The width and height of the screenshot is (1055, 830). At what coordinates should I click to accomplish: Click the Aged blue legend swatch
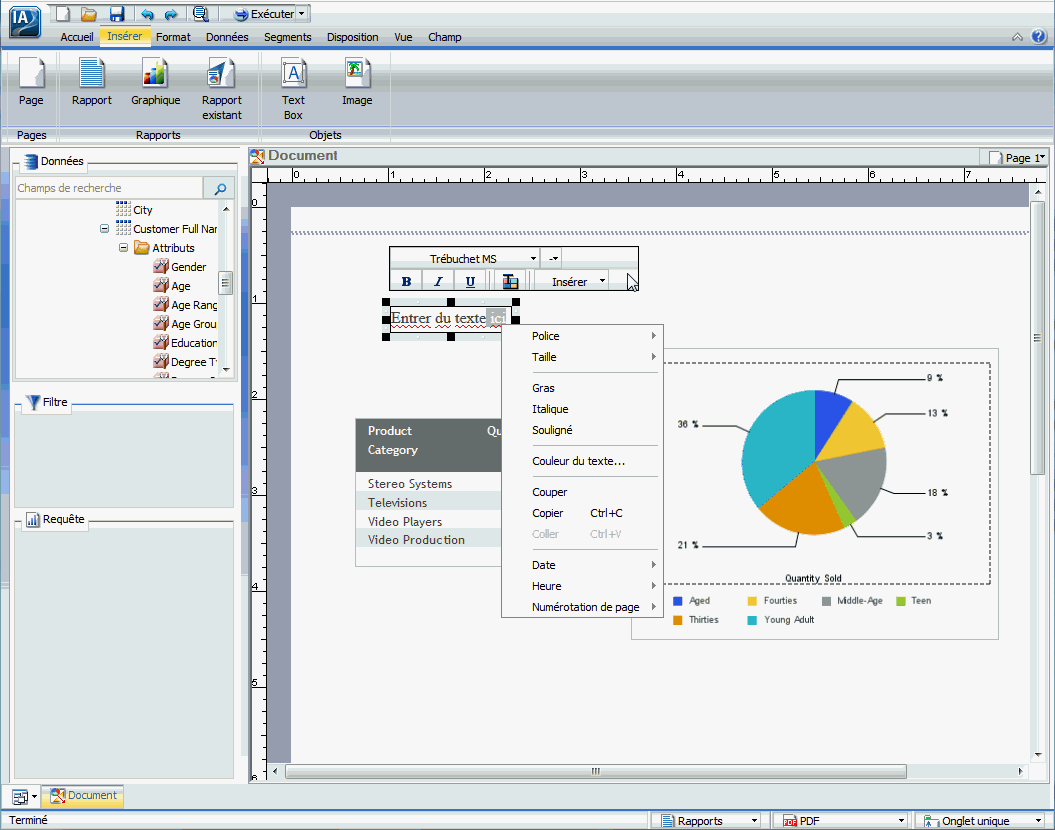tap(678, 601)
